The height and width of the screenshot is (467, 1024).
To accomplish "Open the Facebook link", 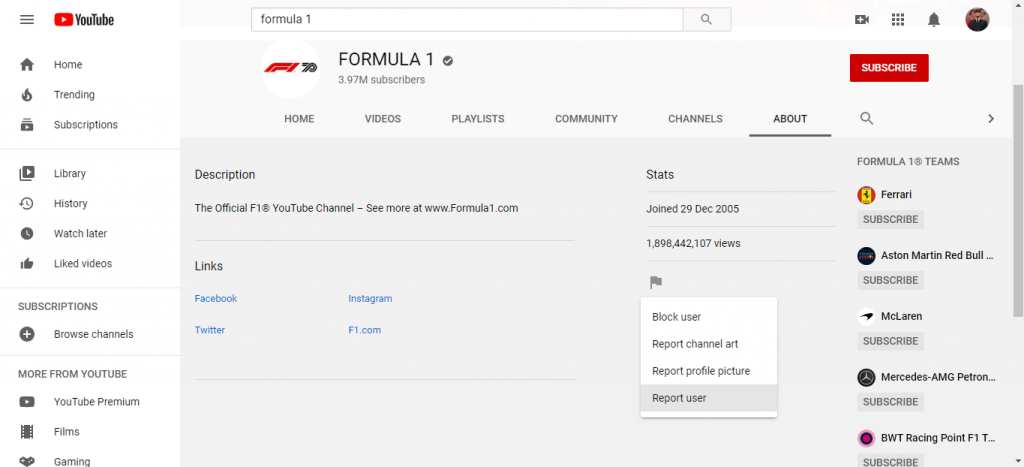I will [x=216, y=298].
